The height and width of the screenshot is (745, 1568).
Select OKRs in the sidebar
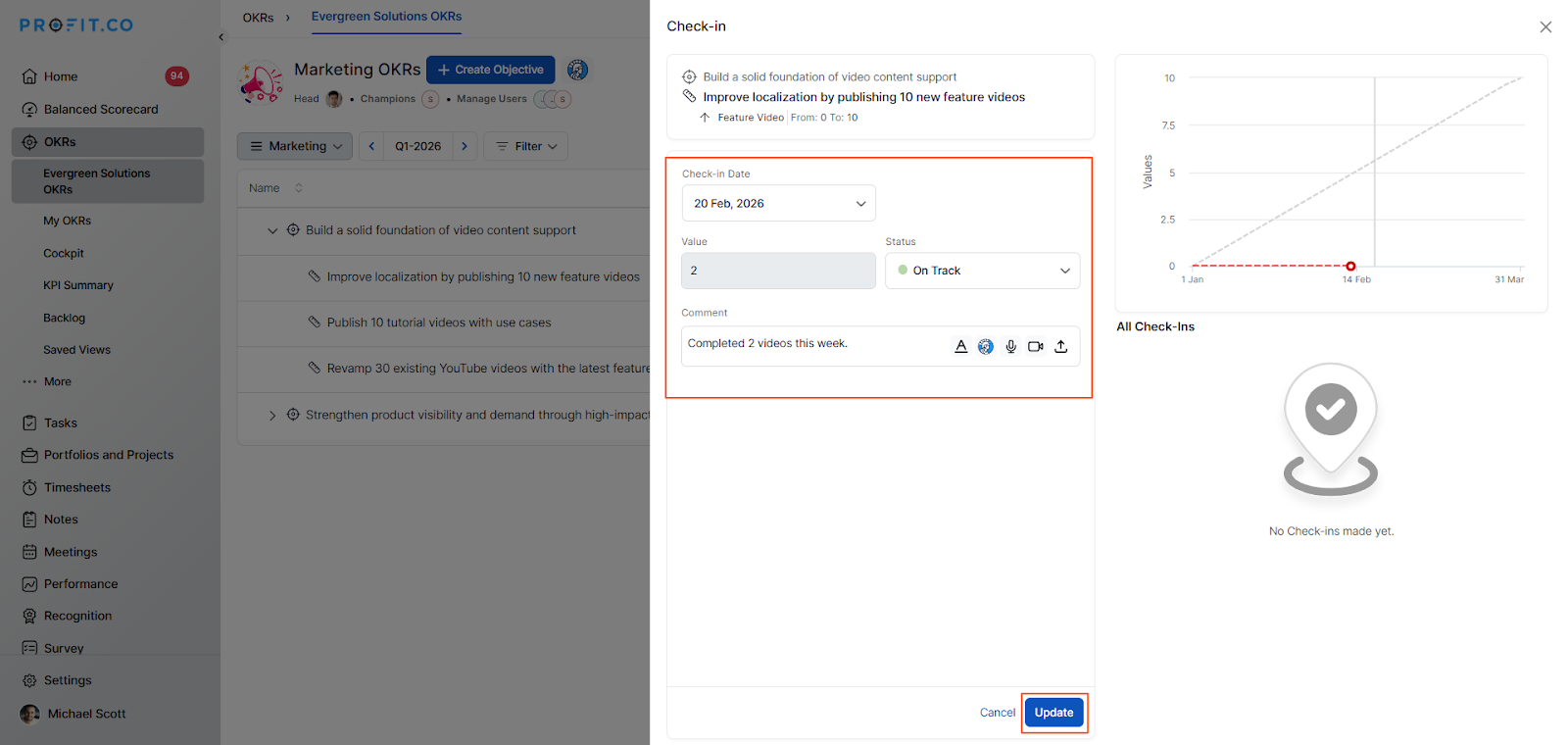point(108,142)
